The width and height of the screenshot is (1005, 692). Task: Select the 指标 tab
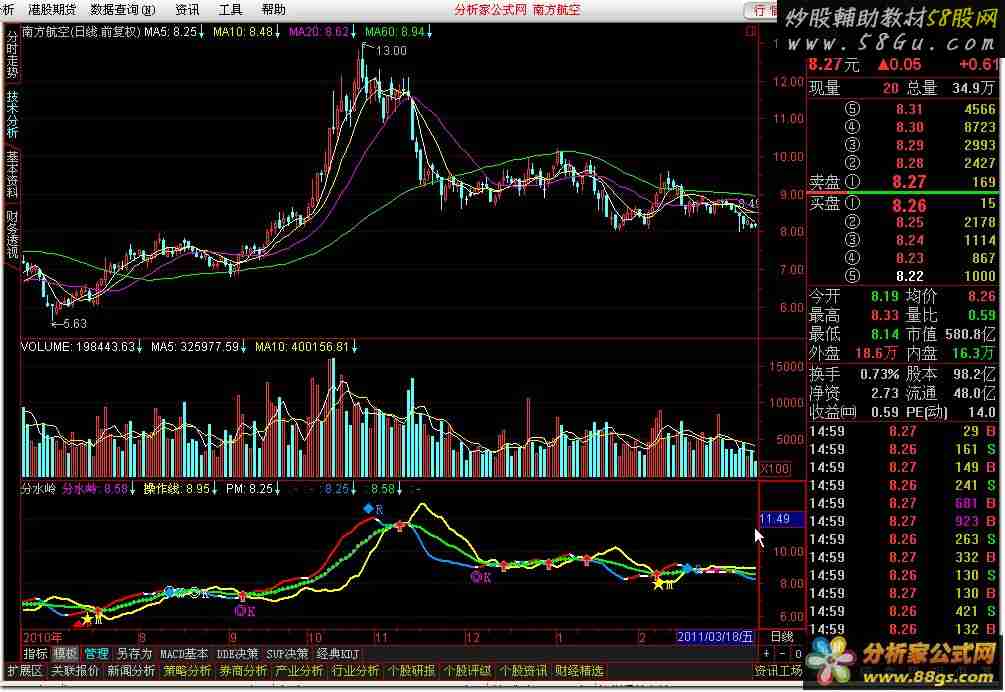[35, 654]
